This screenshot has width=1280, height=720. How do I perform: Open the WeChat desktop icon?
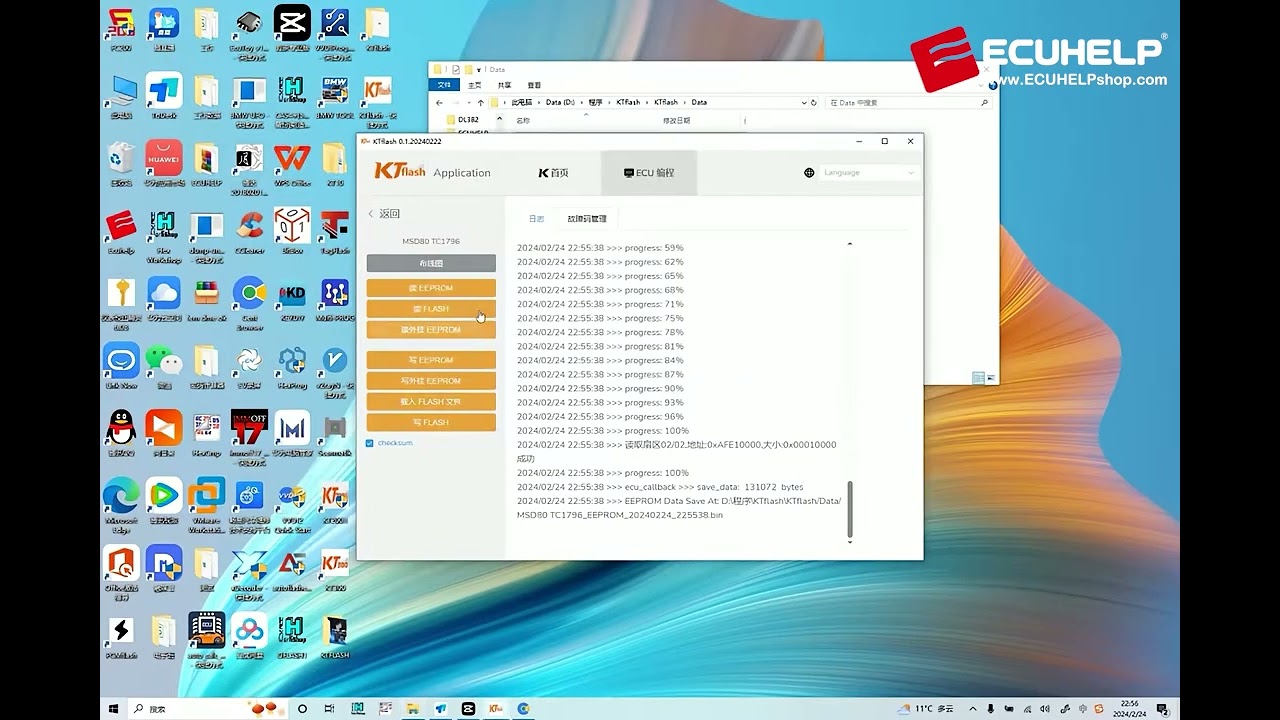[x=164, y=366]
